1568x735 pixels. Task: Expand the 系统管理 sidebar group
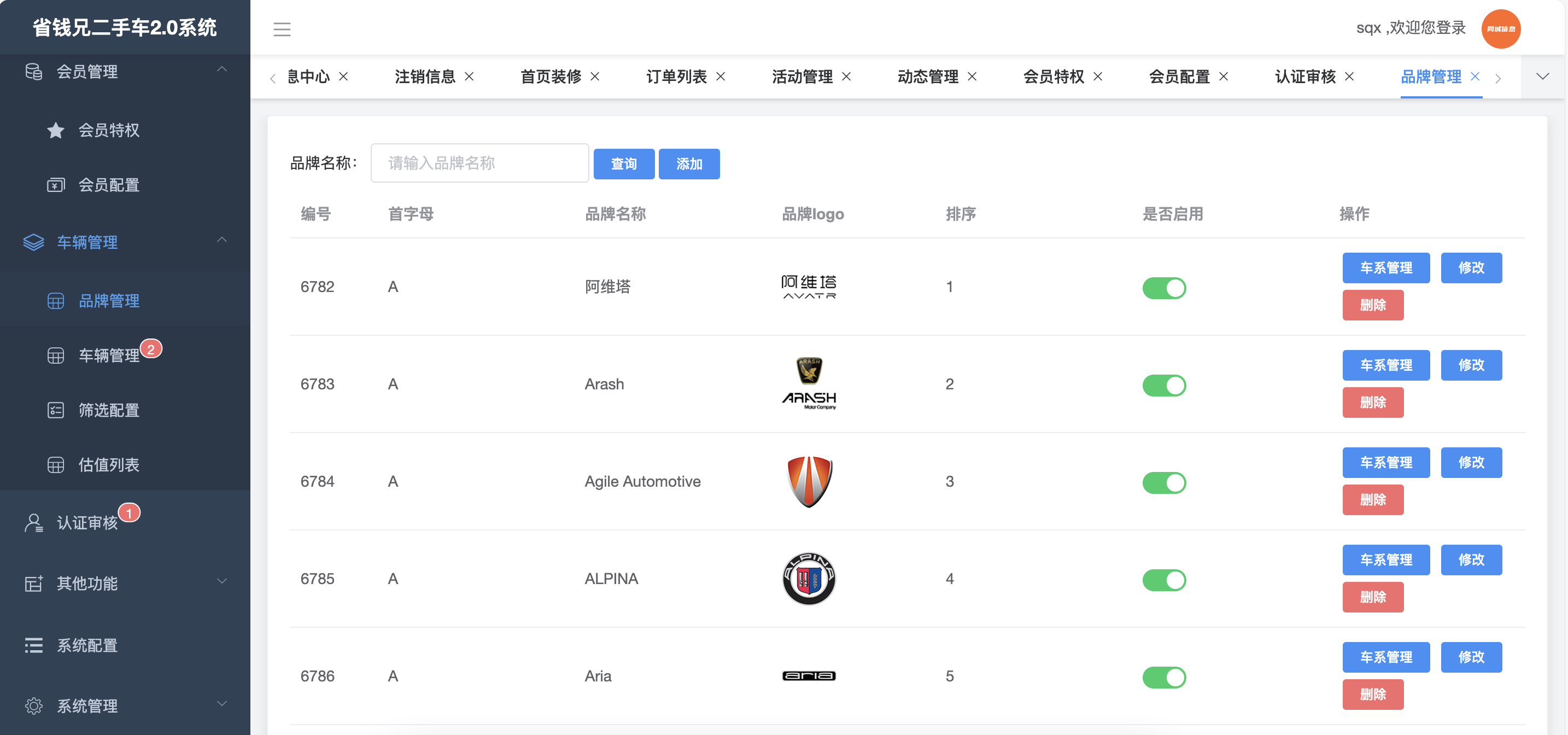pyautogui.click(x=222, y=703)
